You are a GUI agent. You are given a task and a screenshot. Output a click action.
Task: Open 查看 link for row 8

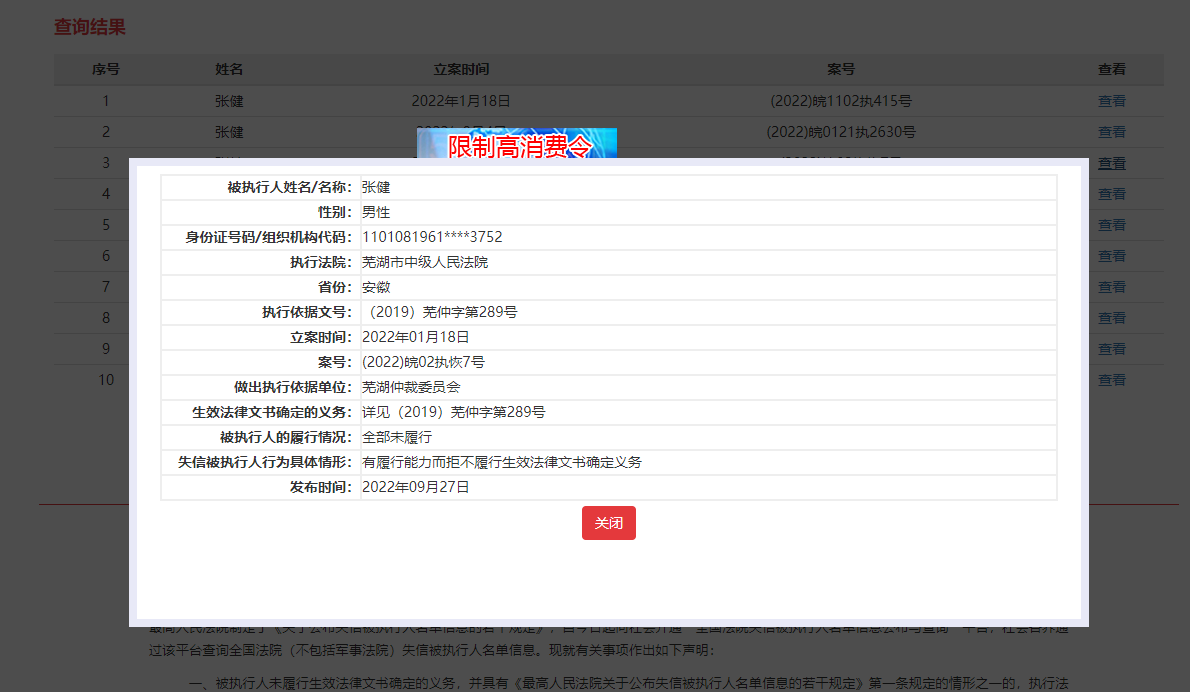(x=1112, y=318)
